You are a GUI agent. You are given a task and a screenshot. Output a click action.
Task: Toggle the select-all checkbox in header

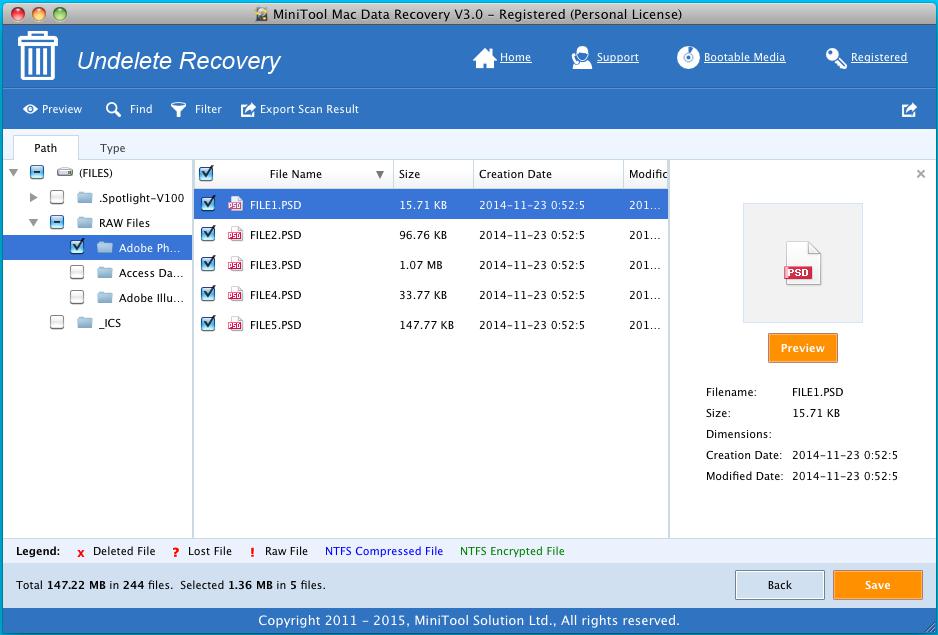click(206, 174)
